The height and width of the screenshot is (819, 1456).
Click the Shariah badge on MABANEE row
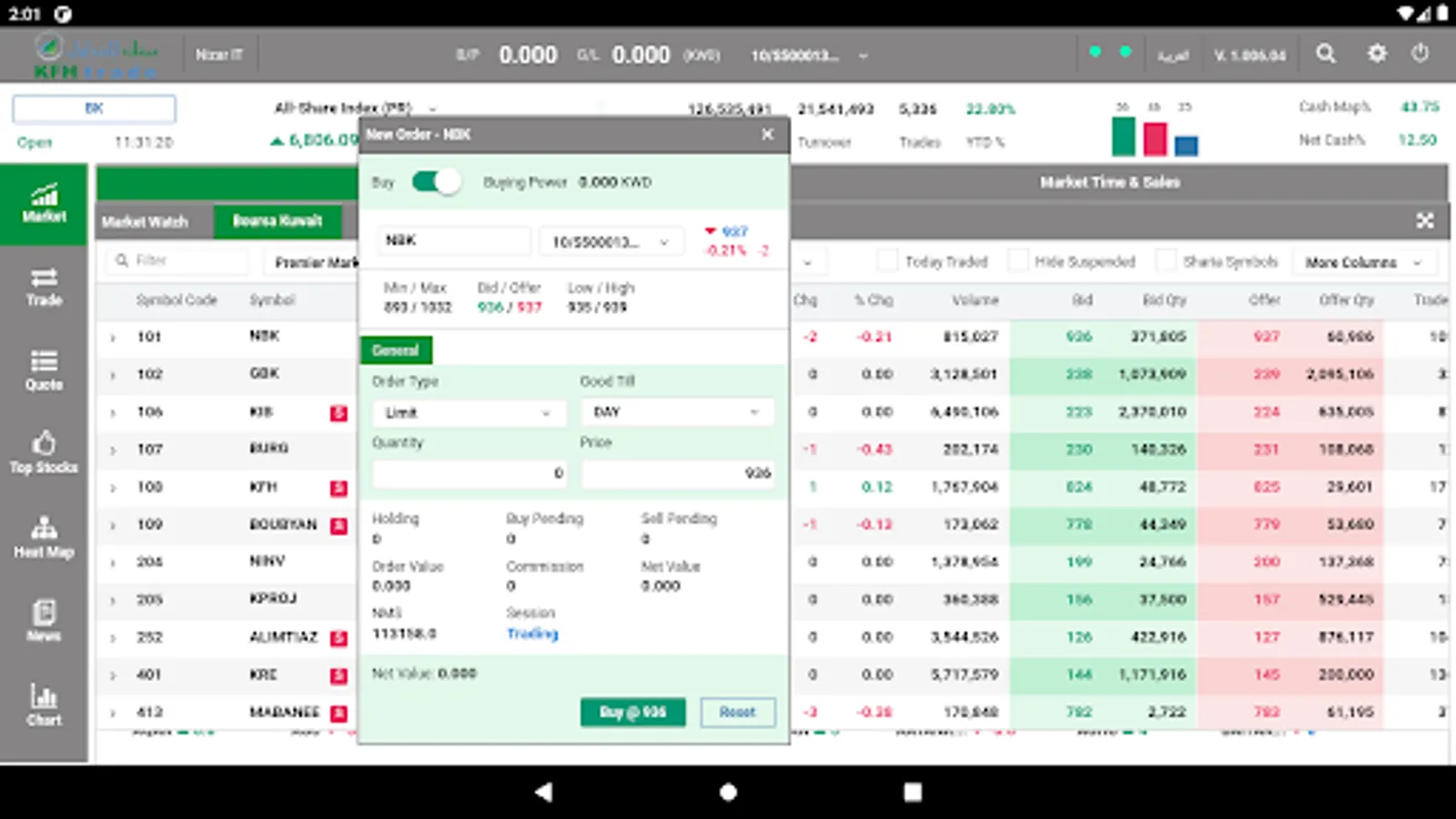coord(339,713)
